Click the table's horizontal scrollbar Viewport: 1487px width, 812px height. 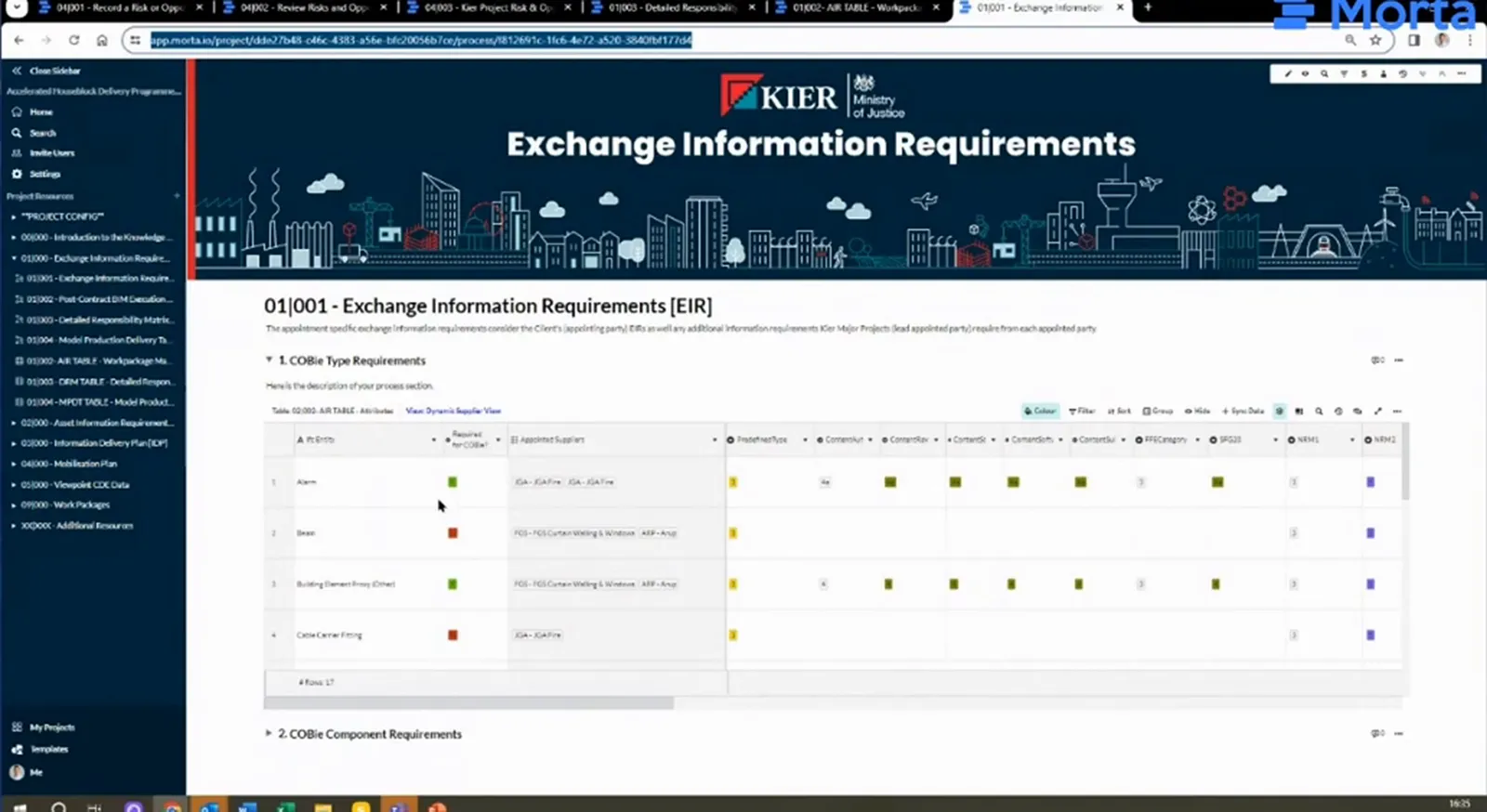[x=468, y=703]
